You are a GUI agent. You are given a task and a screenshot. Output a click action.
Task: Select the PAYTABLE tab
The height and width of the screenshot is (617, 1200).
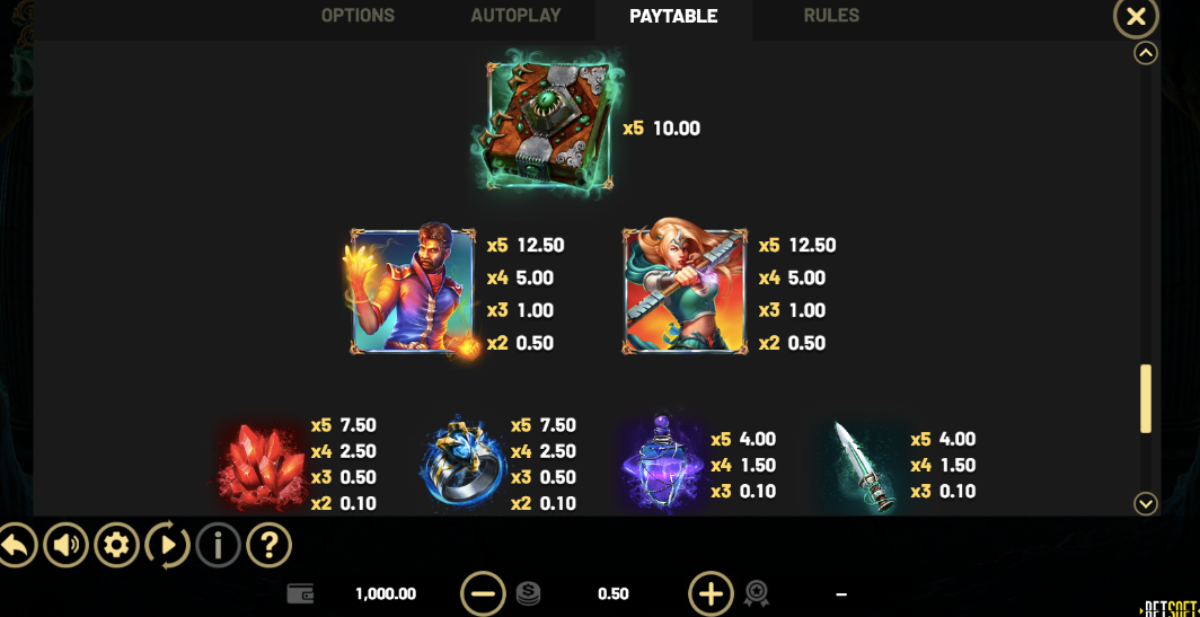coord(674,17)
